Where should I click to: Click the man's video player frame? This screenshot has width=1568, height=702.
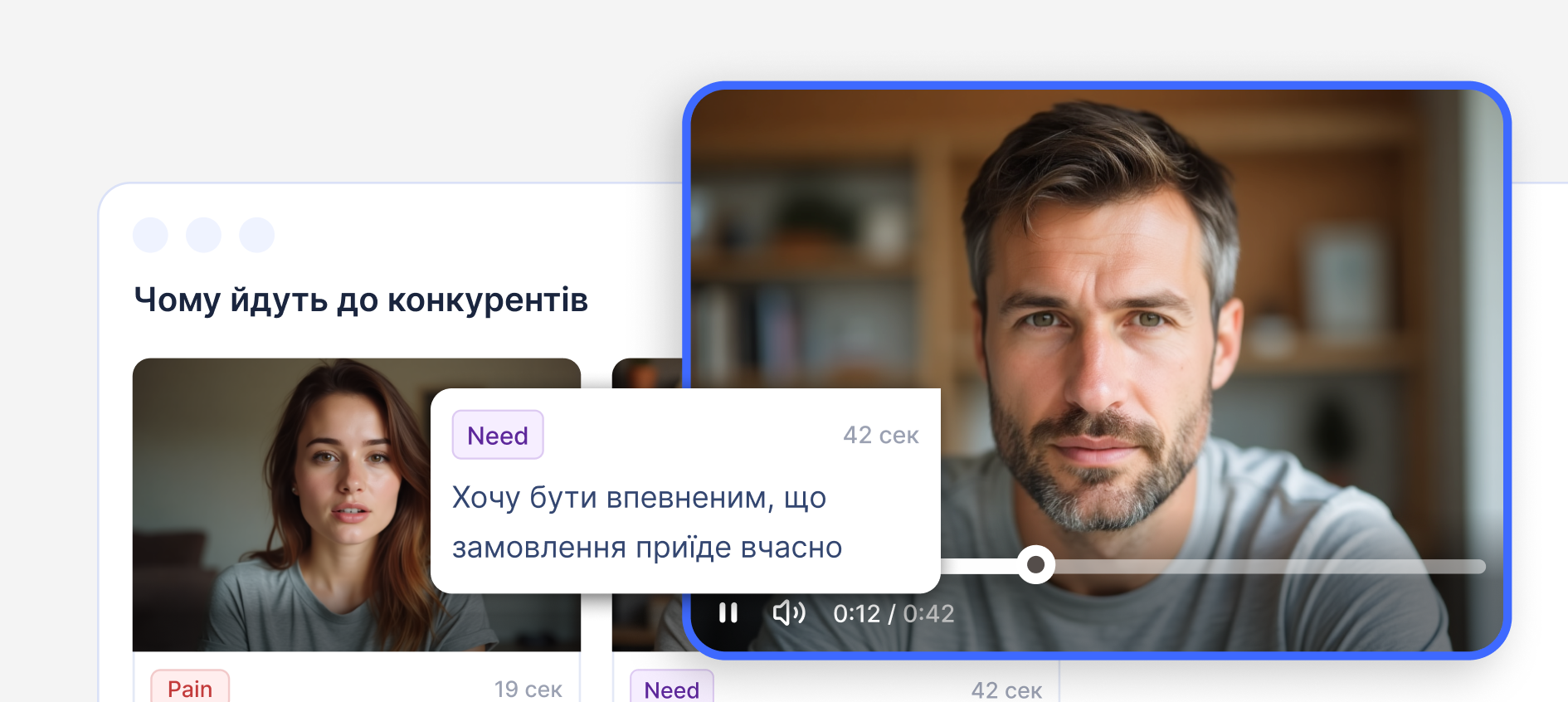click(x=1097, y=370)
